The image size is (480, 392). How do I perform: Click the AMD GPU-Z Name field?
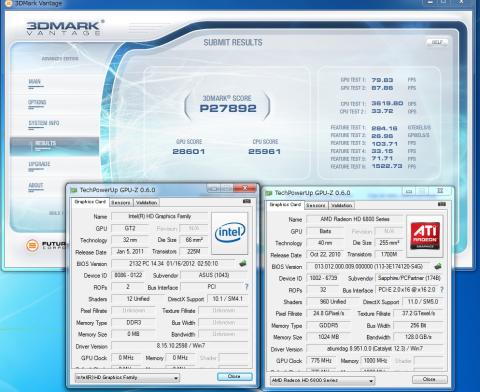[355, 219]
